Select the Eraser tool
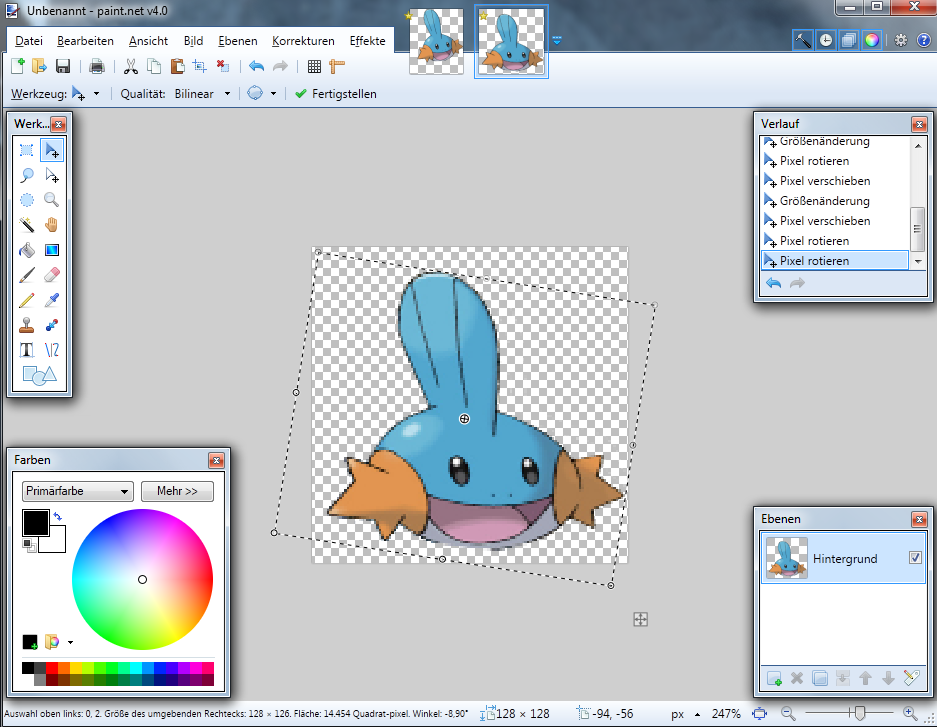Screen dimensions: 937x727 tap(52, 275)
